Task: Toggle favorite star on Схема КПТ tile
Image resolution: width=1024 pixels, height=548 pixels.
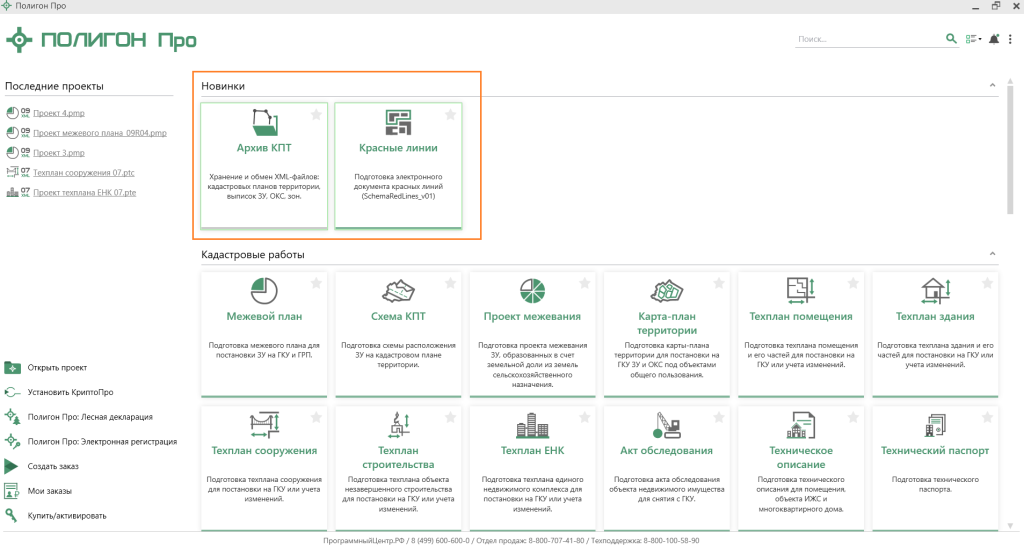Action: (x=450, y=284)
